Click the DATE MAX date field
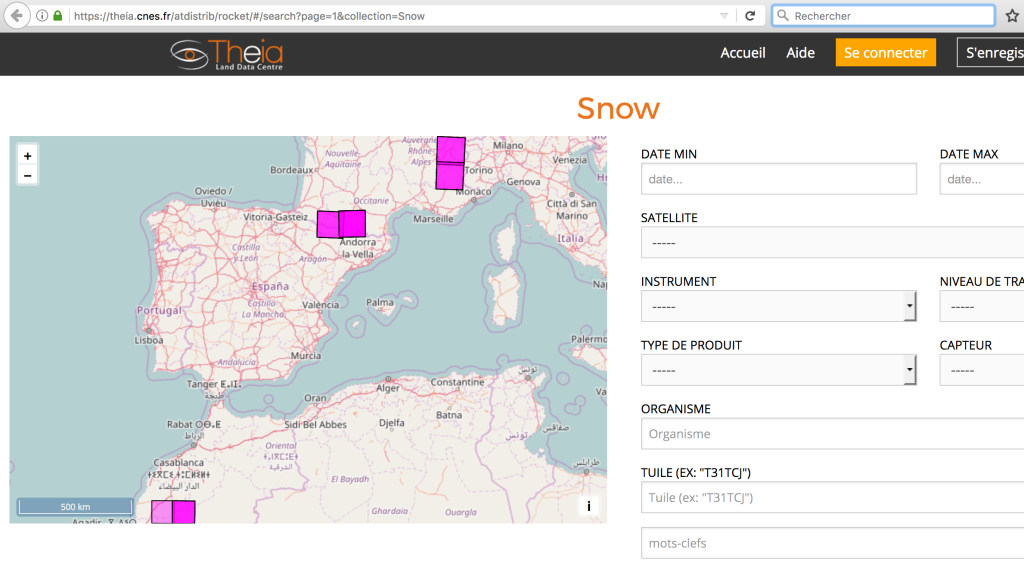This screenshot has width=1024, height=576. (x=982, y=179)
